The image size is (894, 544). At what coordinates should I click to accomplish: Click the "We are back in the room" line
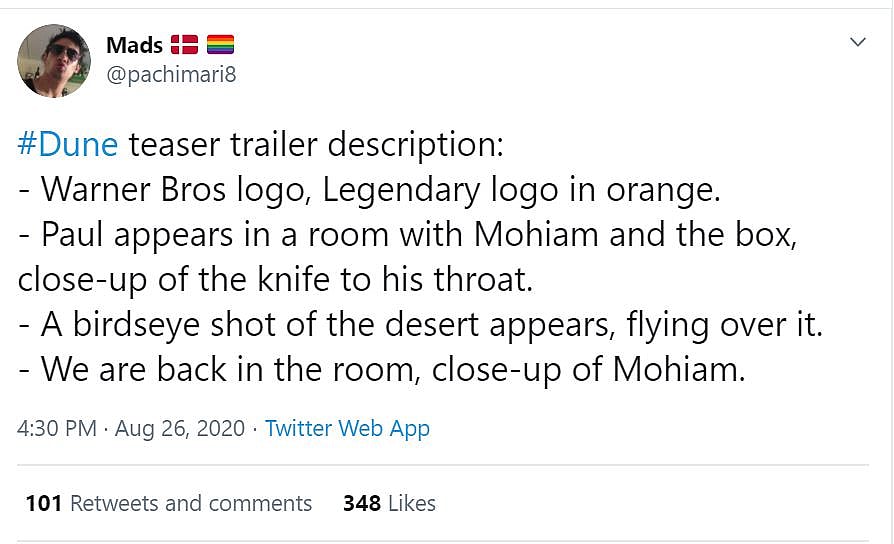coord(382,369)
